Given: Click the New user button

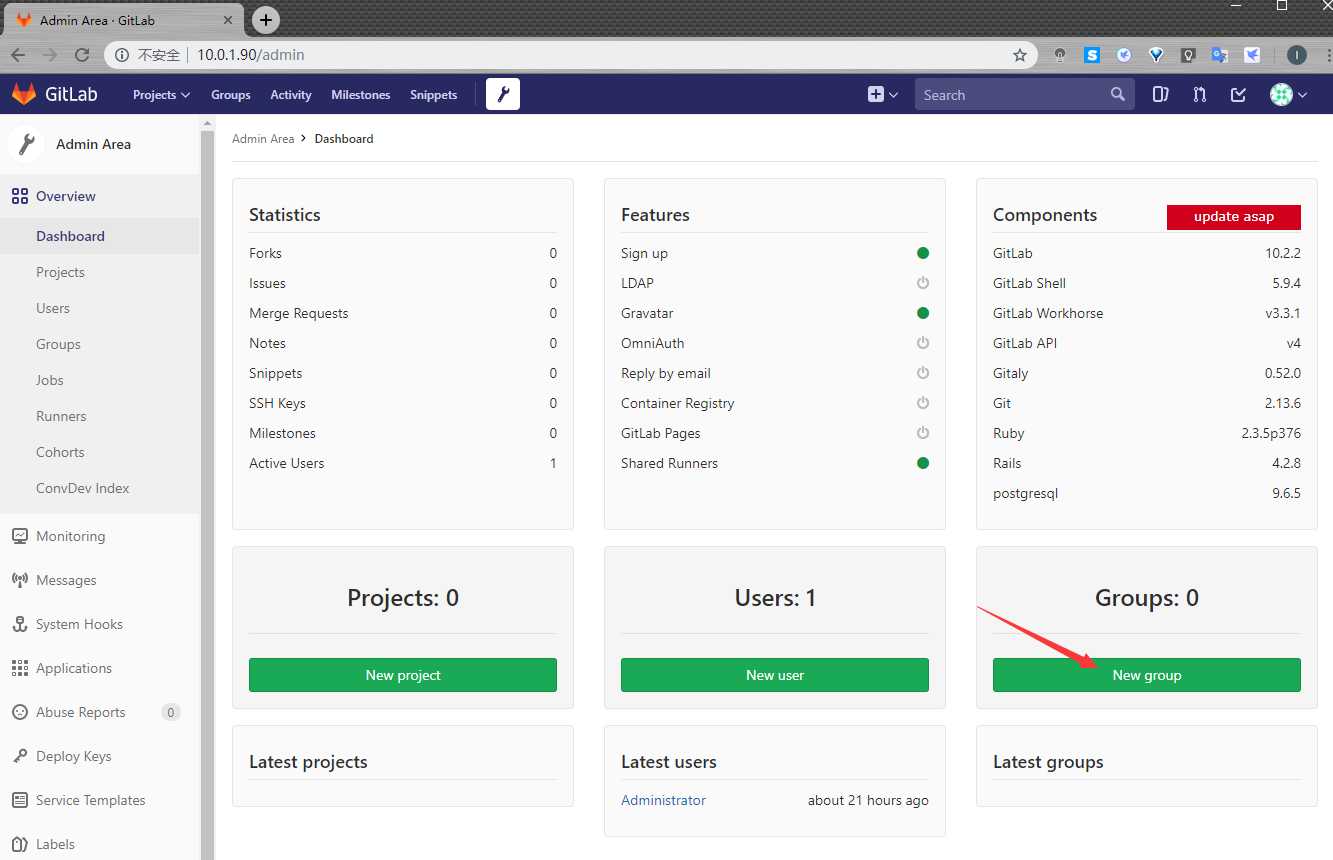Looking at the screenshot, I should (775, 675).
